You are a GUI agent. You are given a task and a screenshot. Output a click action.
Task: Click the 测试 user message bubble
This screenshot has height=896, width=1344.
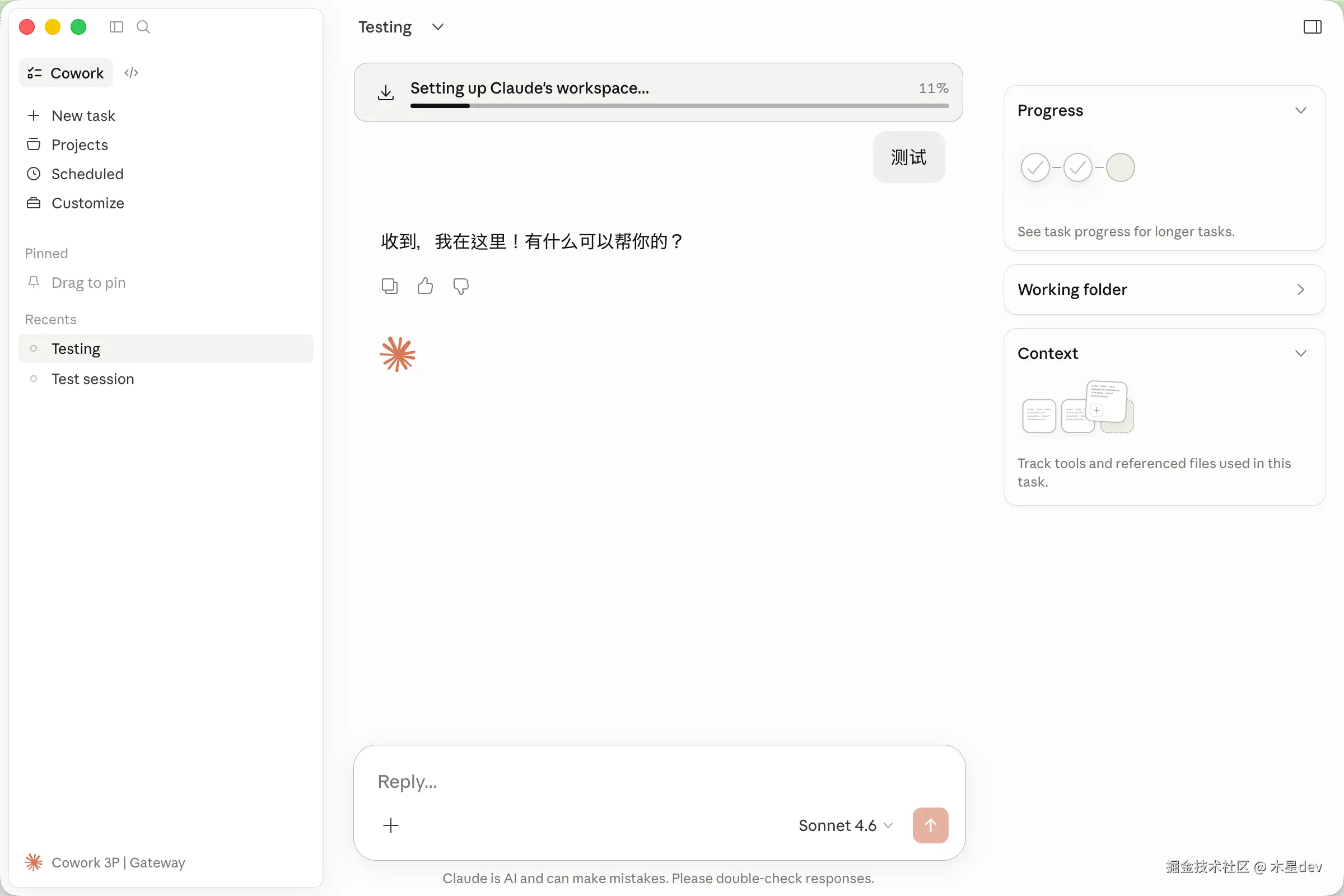[908, 157]
